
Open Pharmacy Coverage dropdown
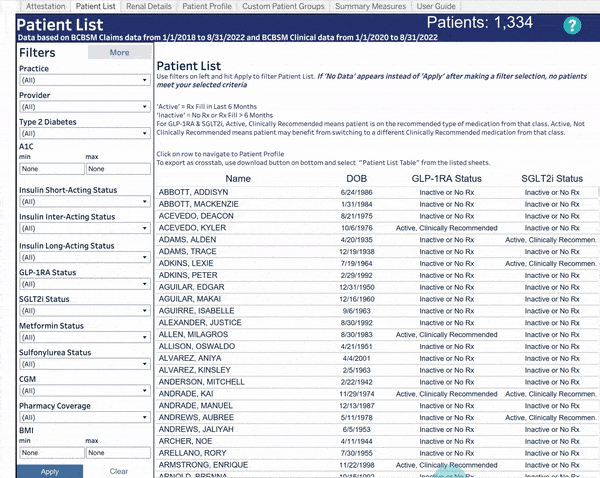tap(85, 417)
